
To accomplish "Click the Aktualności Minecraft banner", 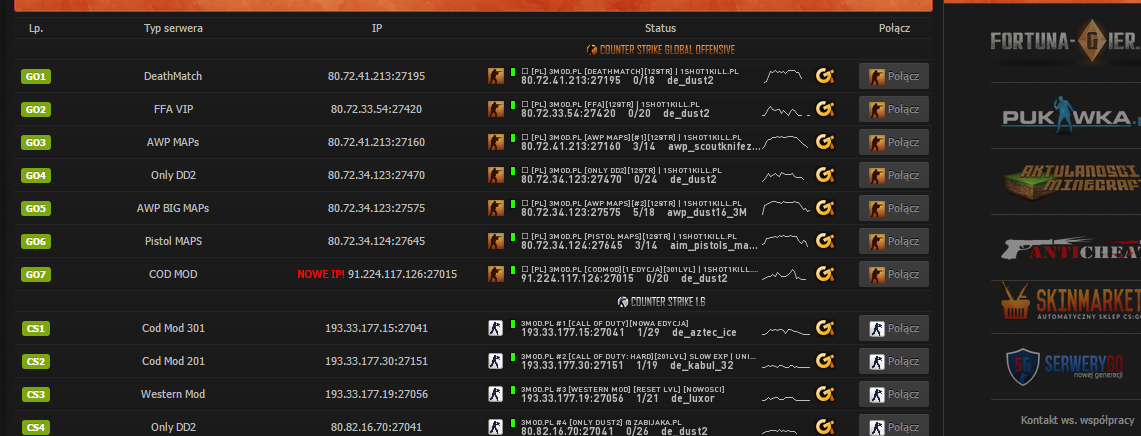I will pos(1070,183).
